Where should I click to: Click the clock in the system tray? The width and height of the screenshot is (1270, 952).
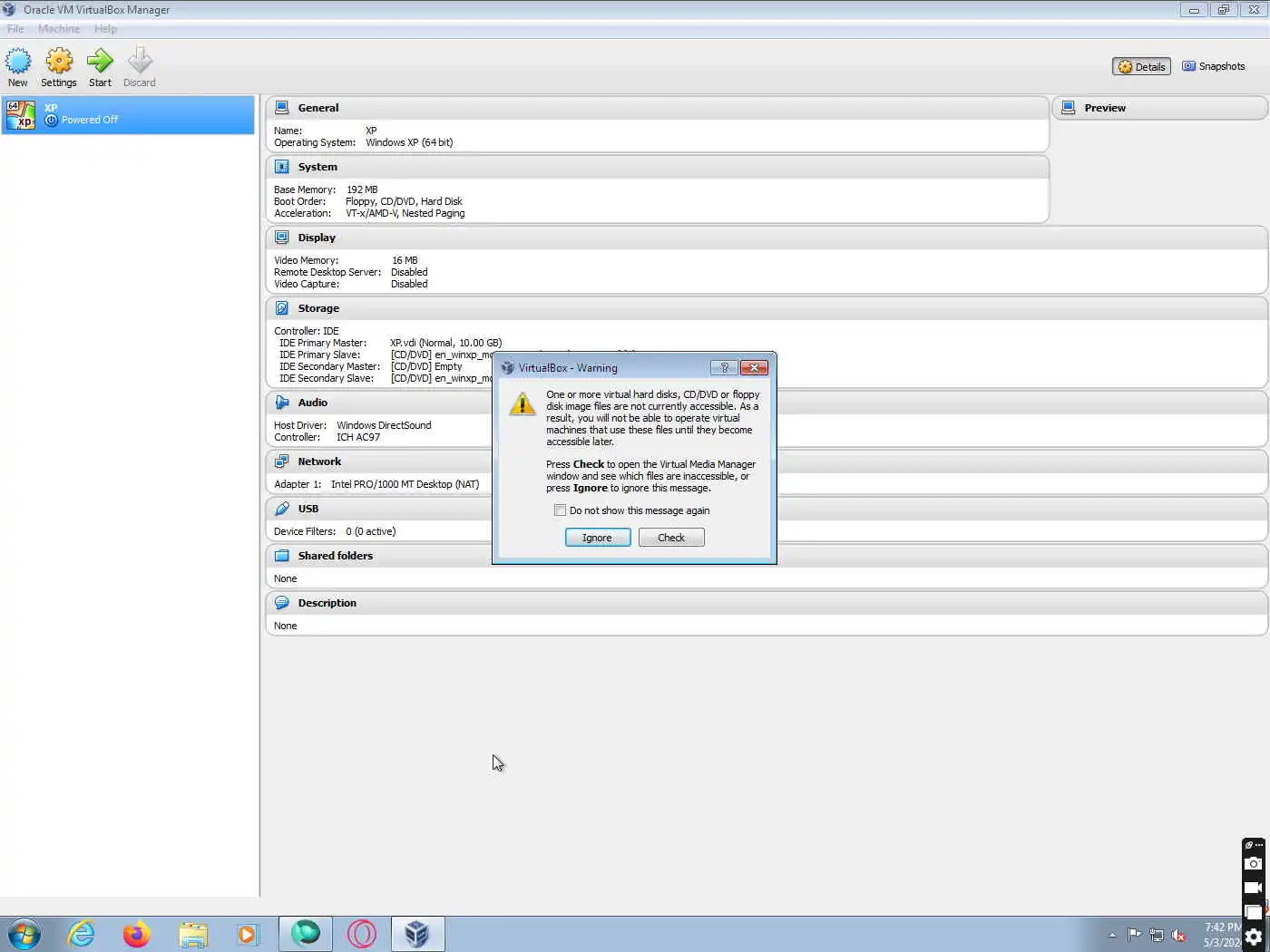pos(1222,935)
